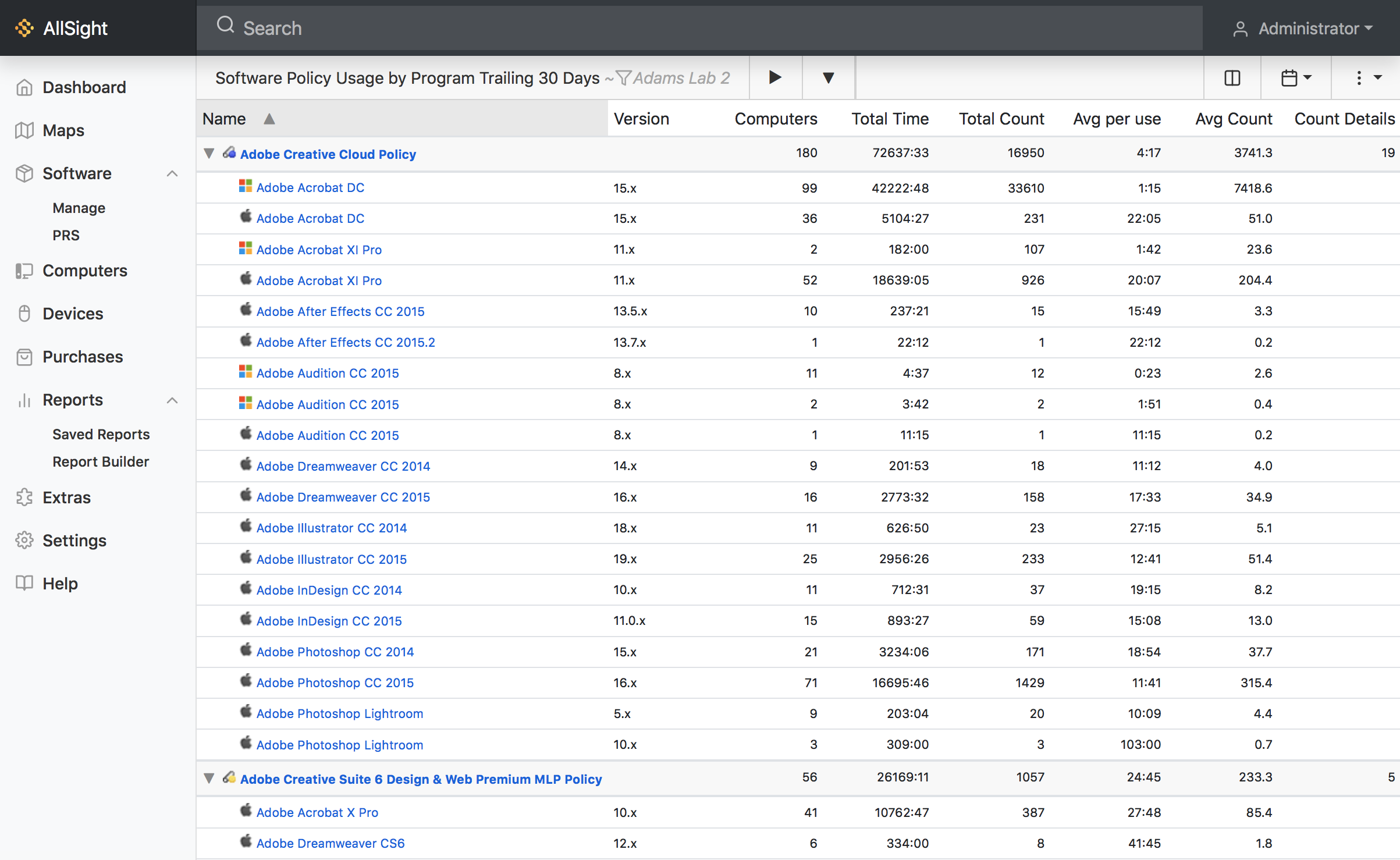Go to Saved Reports
Viewport: 1400px width, 860px height.
click(101, 433)
